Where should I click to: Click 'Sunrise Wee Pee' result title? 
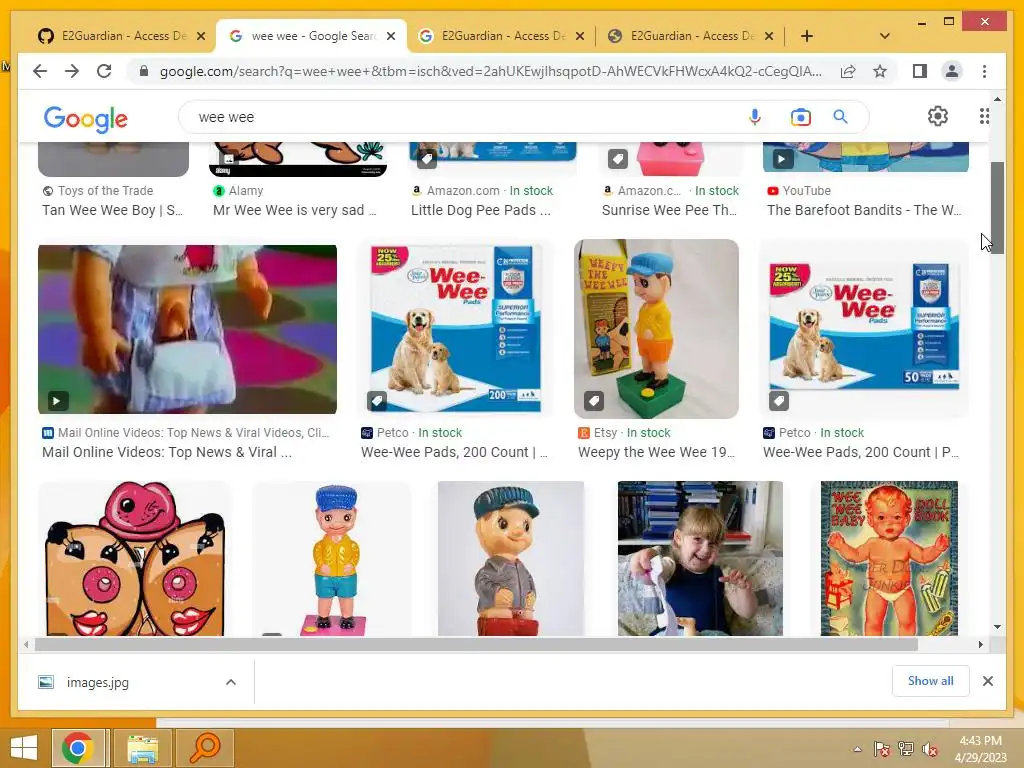pyautogui.click(x=669, y=210)
